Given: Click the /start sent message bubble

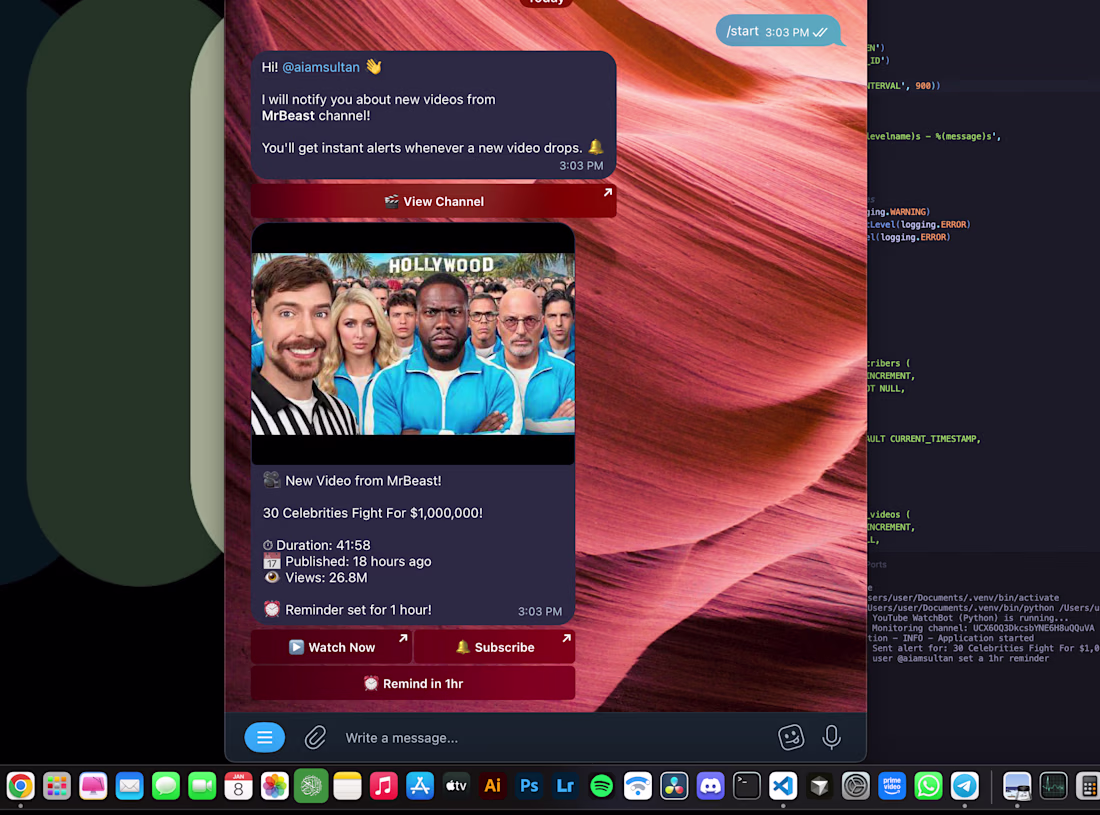Looking at the screenshot, I should point(778,32).
